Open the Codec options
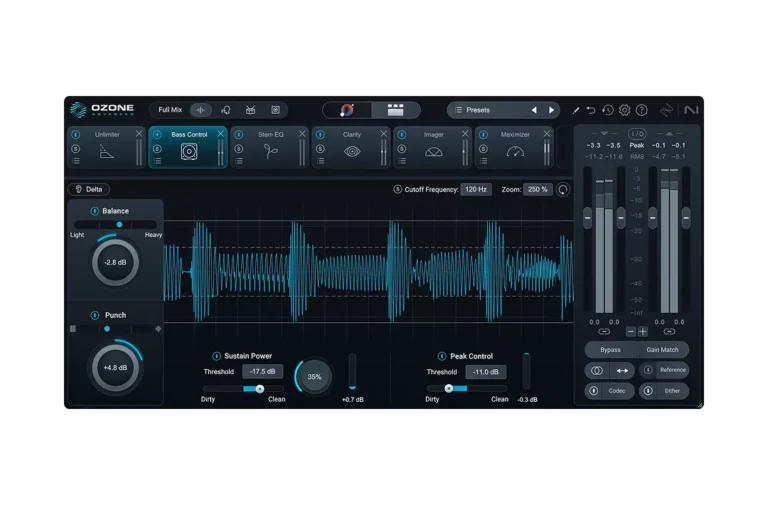The height and width of the screenshot is (505, 768). [617, 391]
